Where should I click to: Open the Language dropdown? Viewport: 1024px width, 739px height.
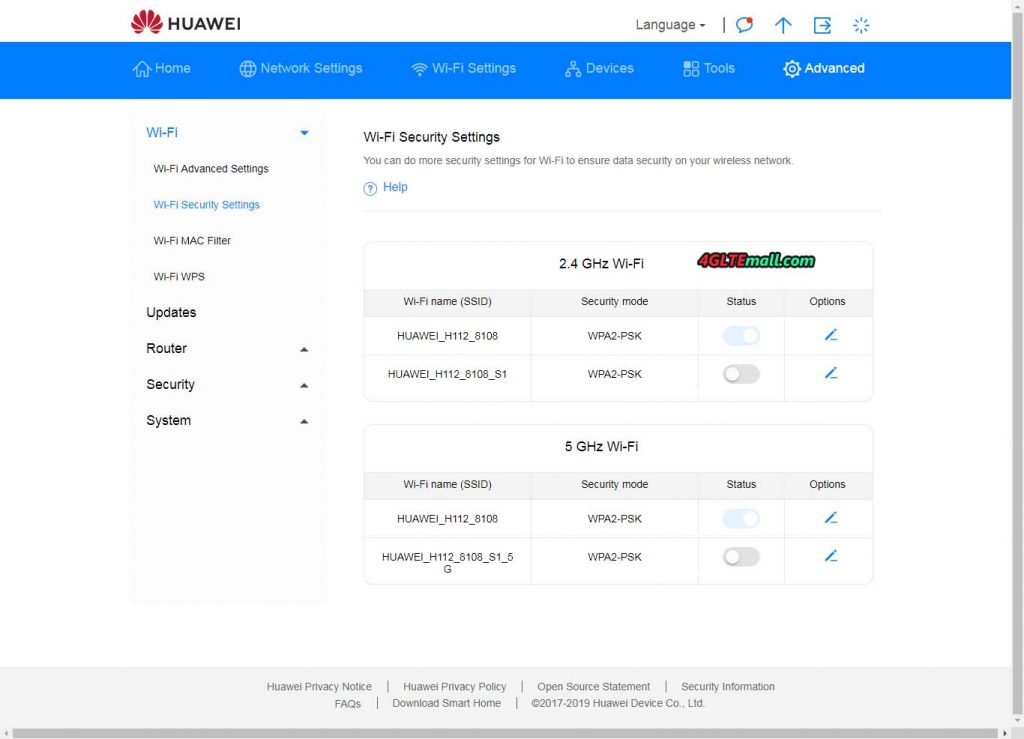tap(668, 24)
